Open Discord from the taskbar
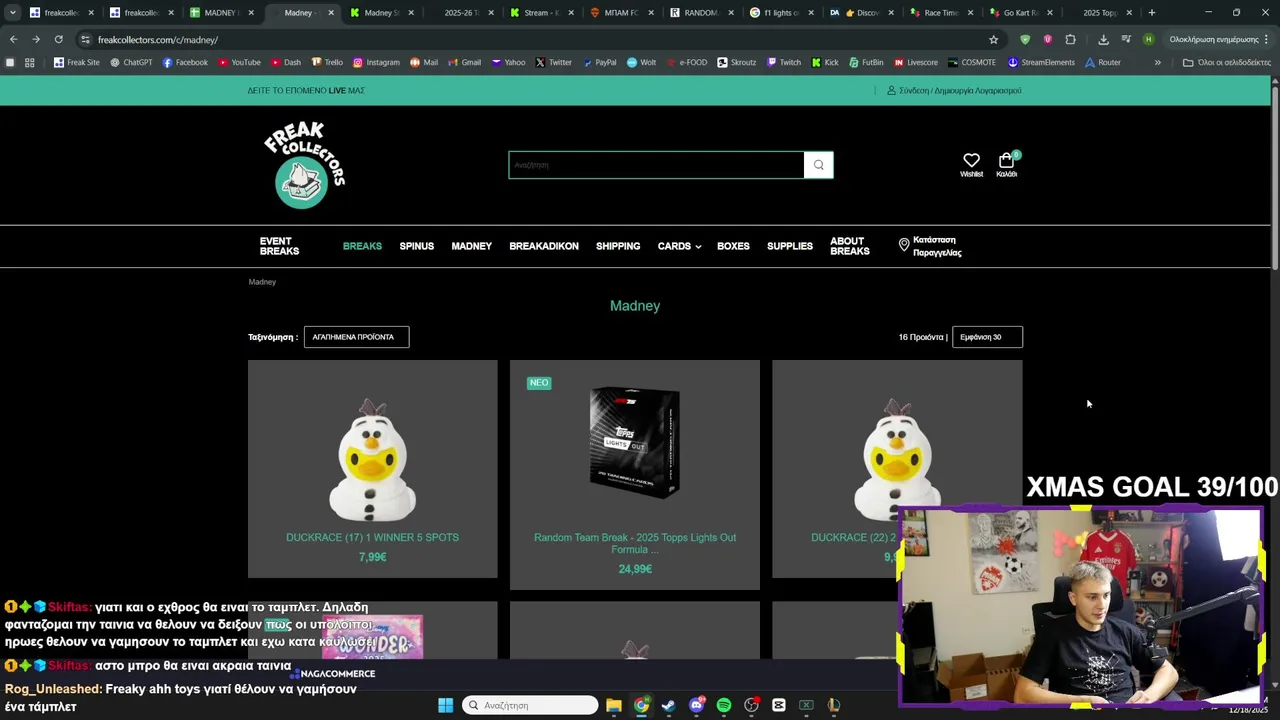This screenshot has width=1280, height=720. pos(696,705)
